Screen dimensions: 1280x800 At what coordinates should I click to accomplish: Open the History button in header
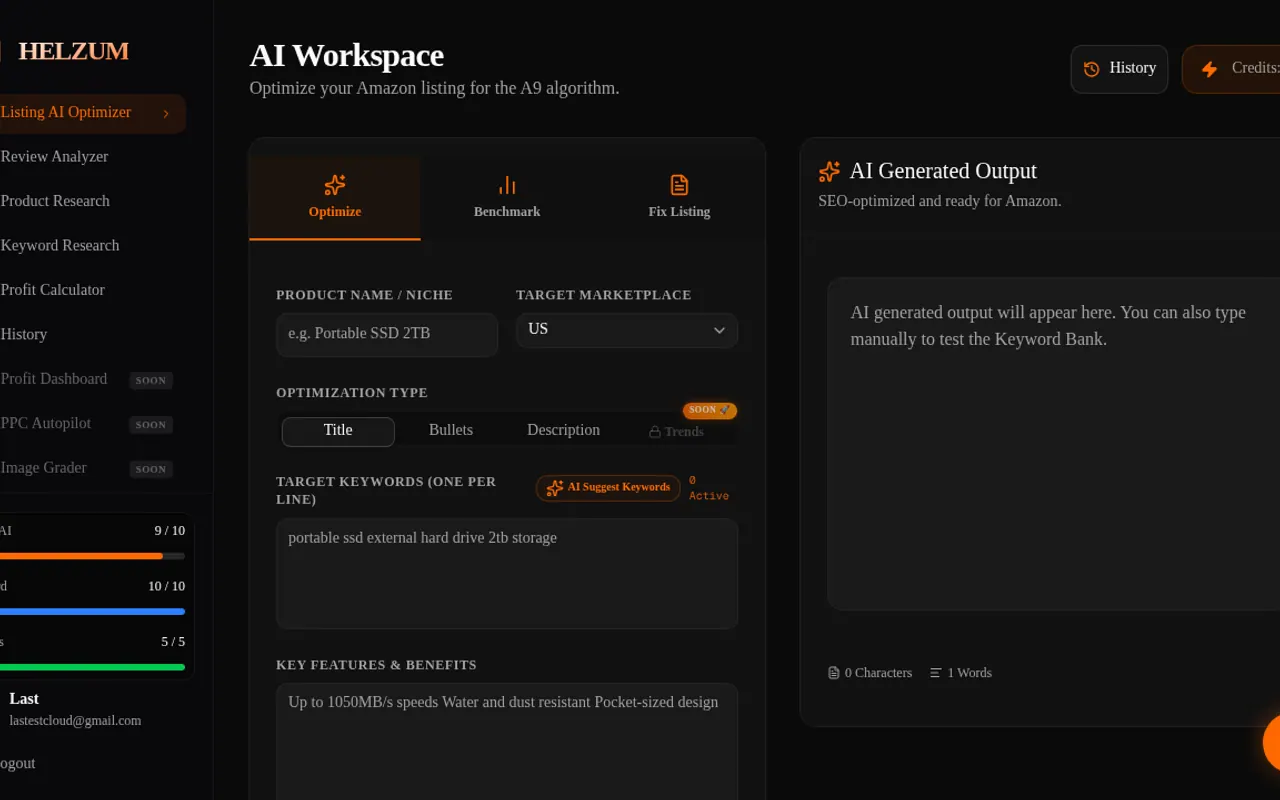coord(1119,69)
